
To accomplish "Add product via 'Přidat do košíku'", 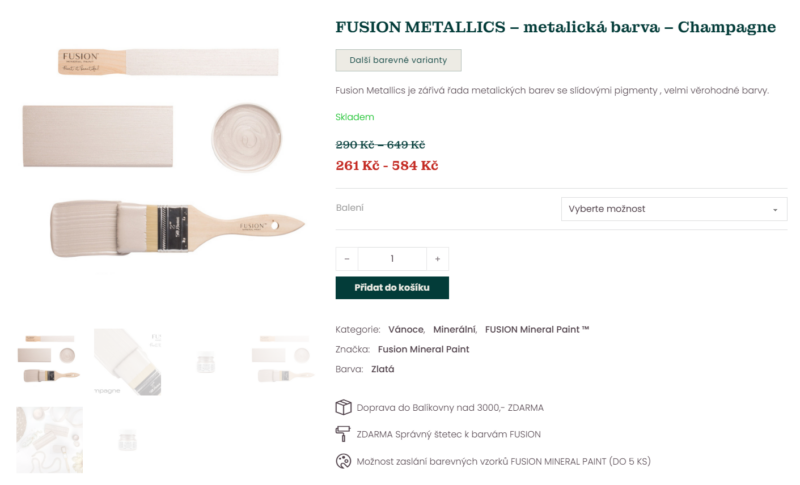I will click(x=392, y=288).
